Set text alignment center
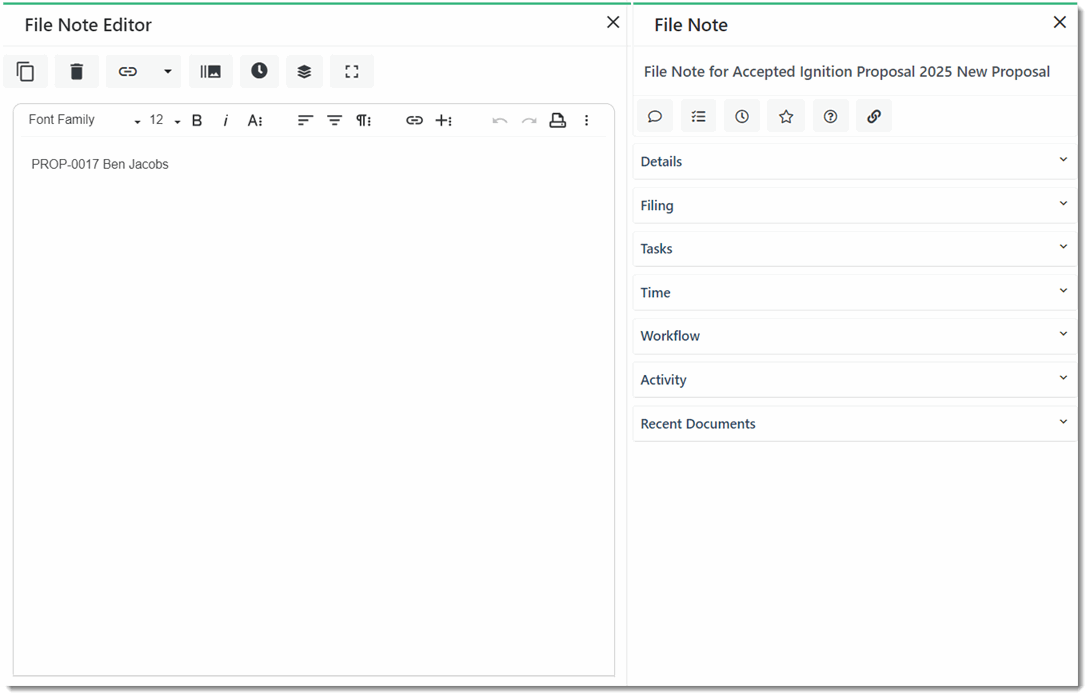1090x698 pixels. coord(334,120)
